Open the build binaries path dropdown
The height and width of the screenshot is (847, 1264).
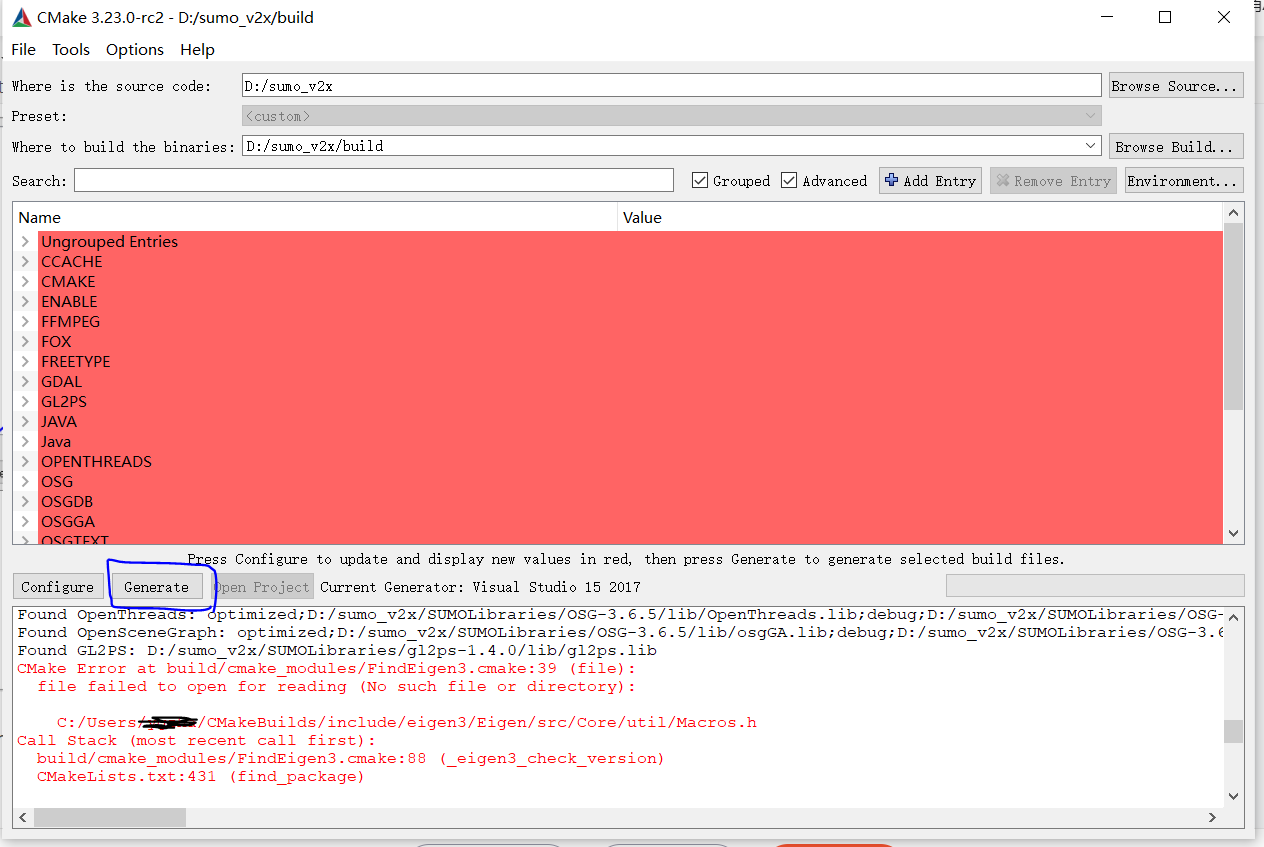pos(1091,146)
